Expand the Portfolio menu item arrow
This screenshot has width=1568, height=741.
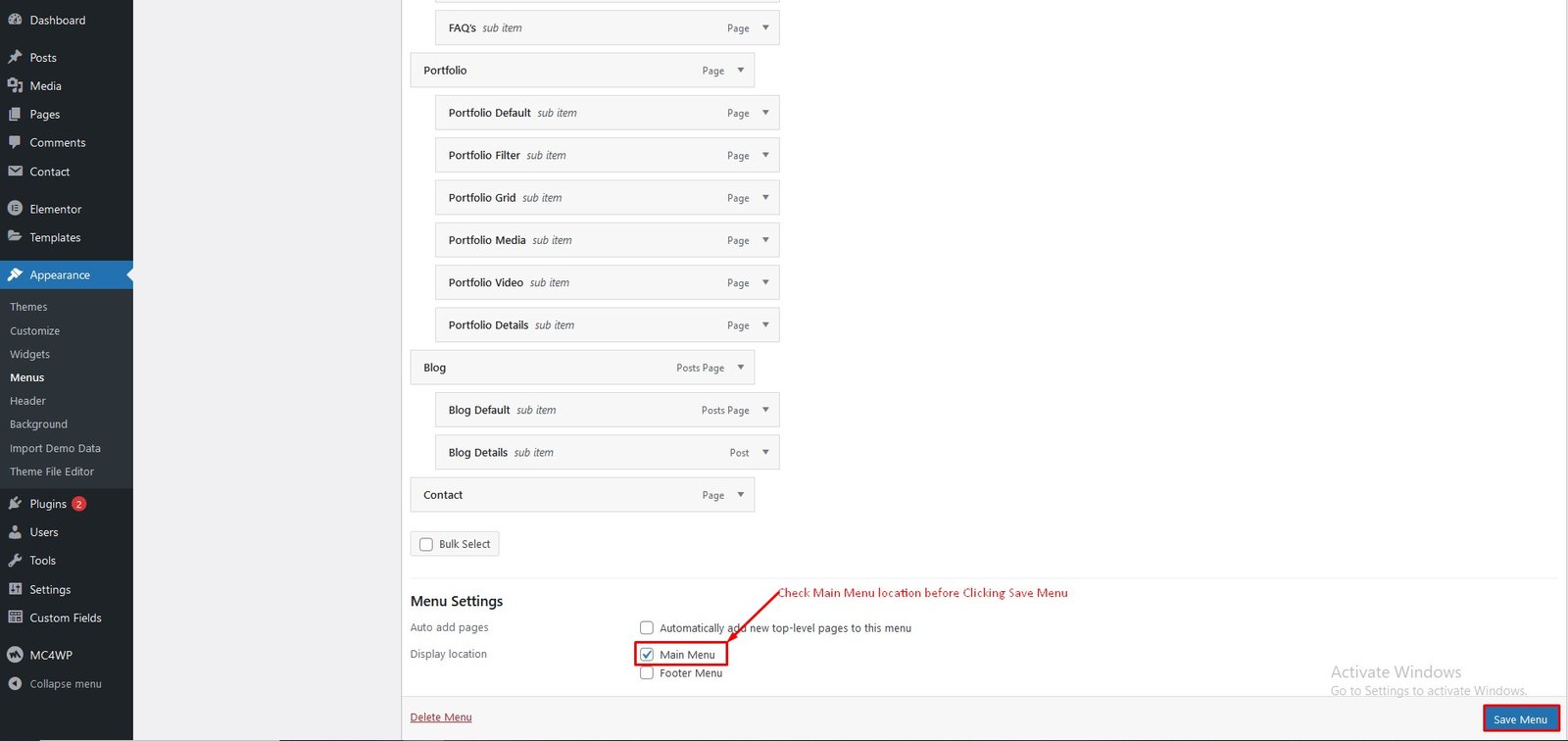(741, 71)
